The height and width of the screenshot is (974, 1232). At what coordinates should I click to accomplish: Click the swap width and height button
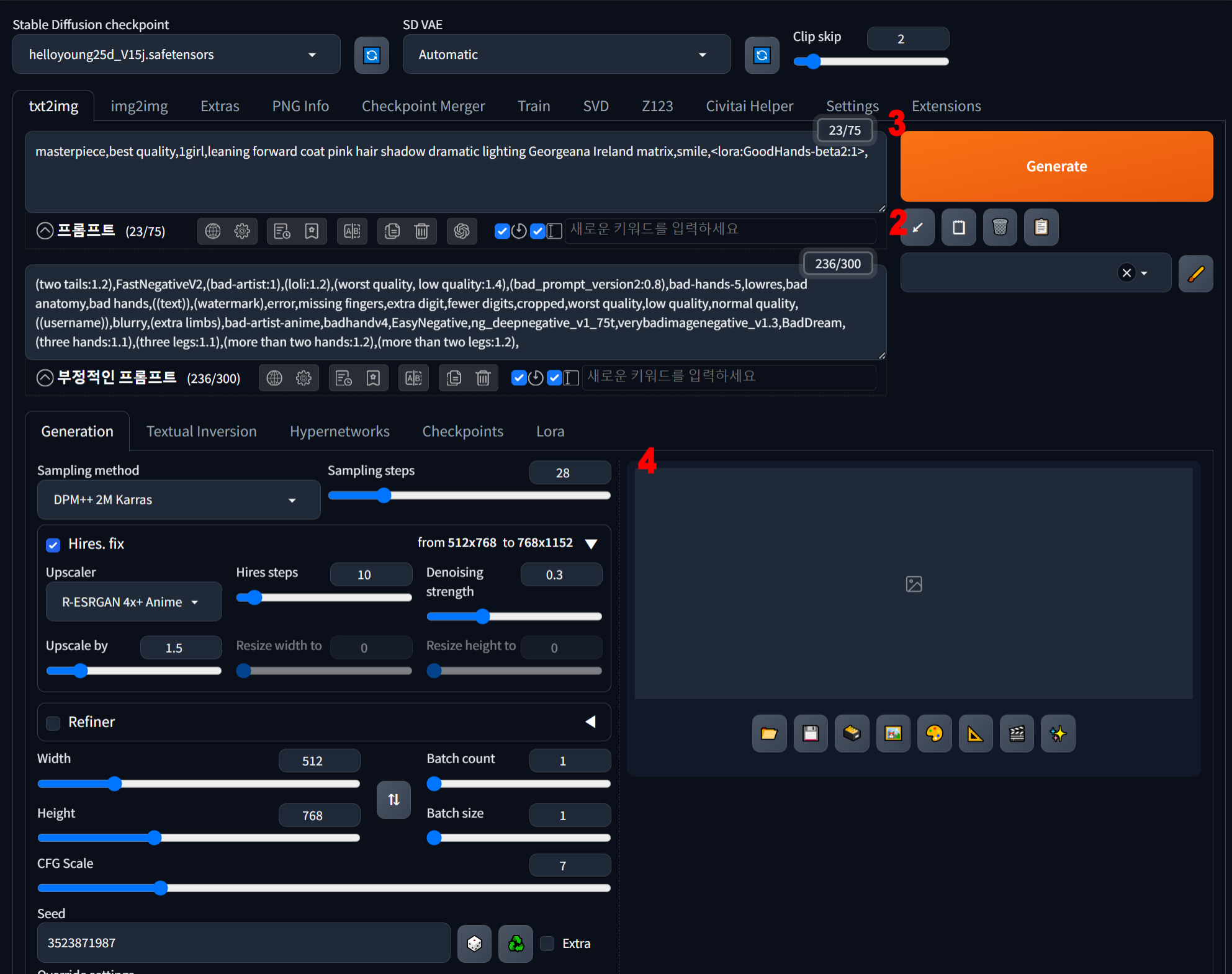(x=393, y=800)
